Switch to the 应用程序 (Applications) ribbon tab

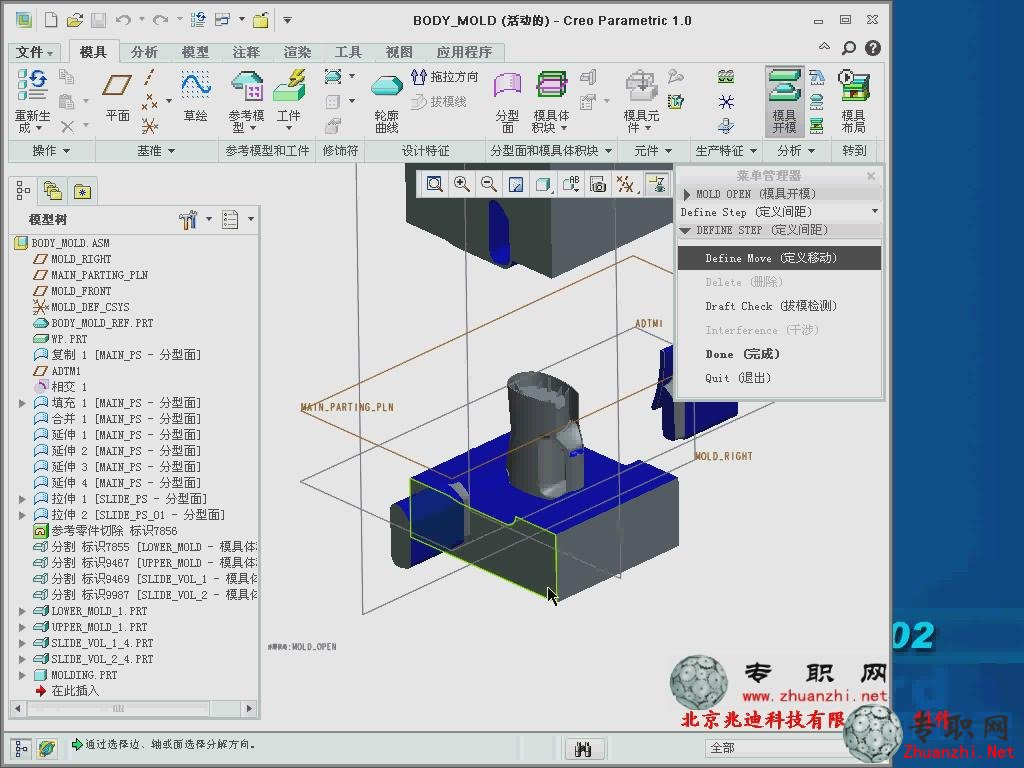tap(464, 52)
